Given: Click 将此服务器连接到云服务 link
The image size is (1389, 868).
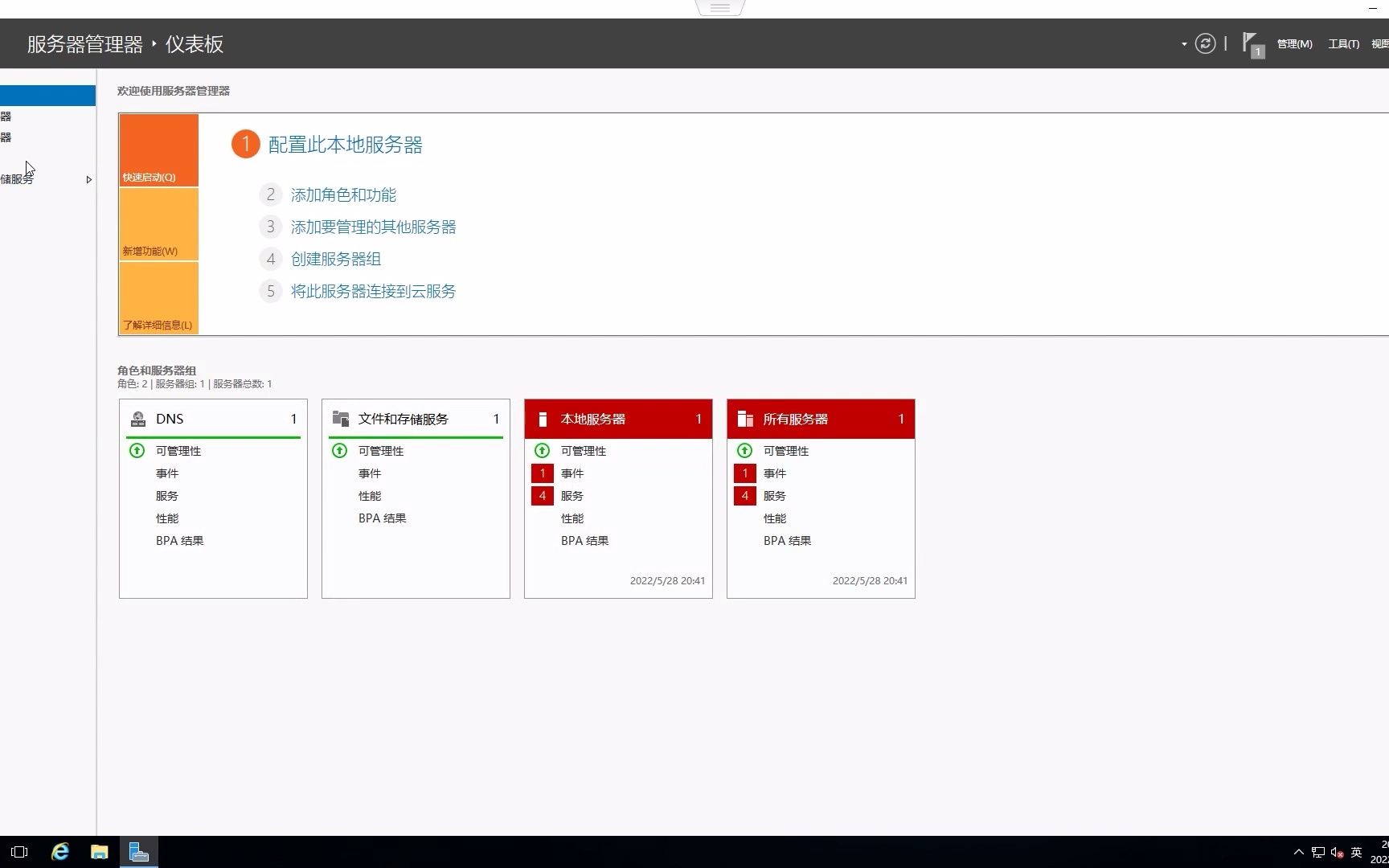Looking at the screenshot, I should tap(373, 291).
